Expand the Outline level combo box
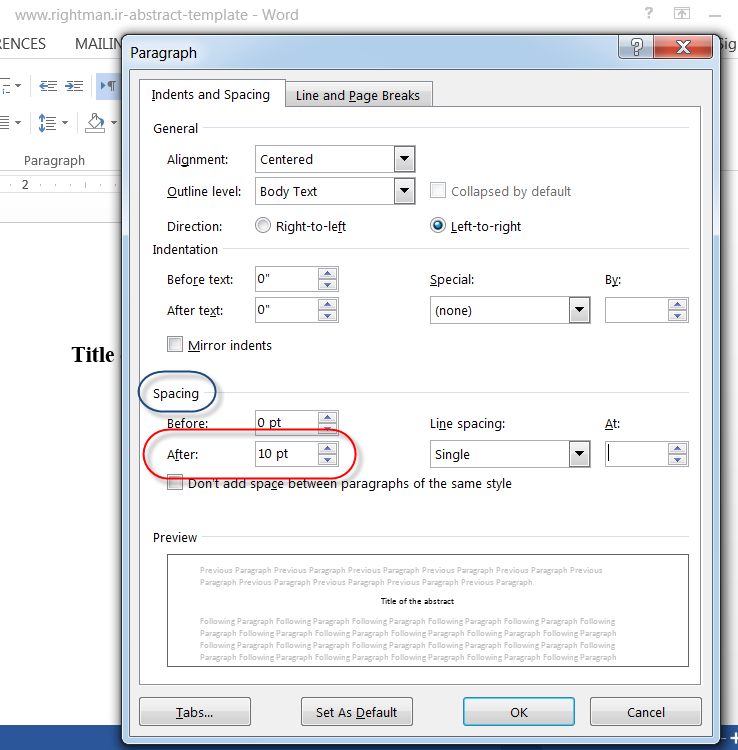Image resolution: width=738 pixels, height=750 pixels. click(x=404, y=191)
